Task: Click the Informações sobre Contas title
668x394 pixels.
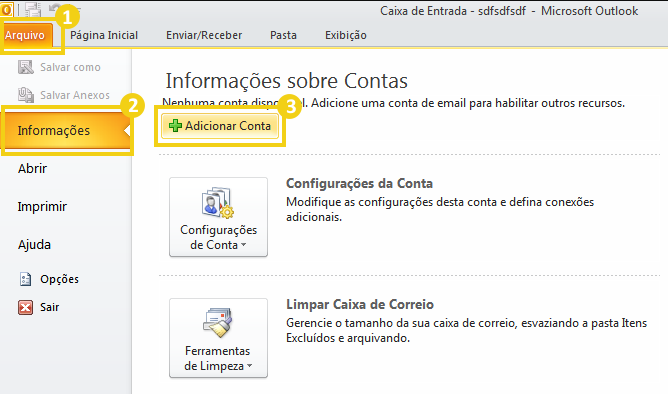Action: click(x=286, y=81)
